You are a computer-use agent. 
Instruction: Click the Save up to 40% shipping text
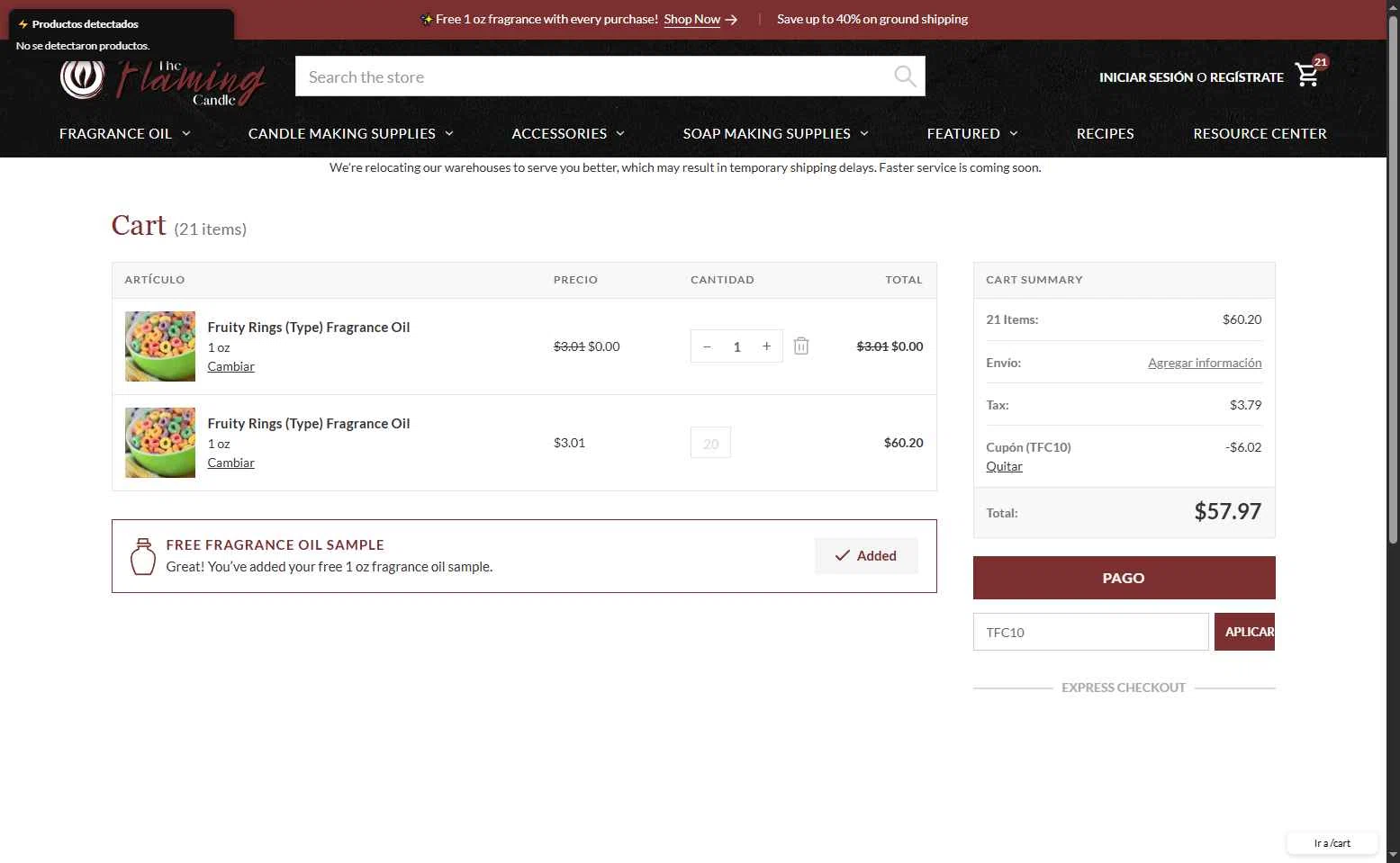coord(872,19)
